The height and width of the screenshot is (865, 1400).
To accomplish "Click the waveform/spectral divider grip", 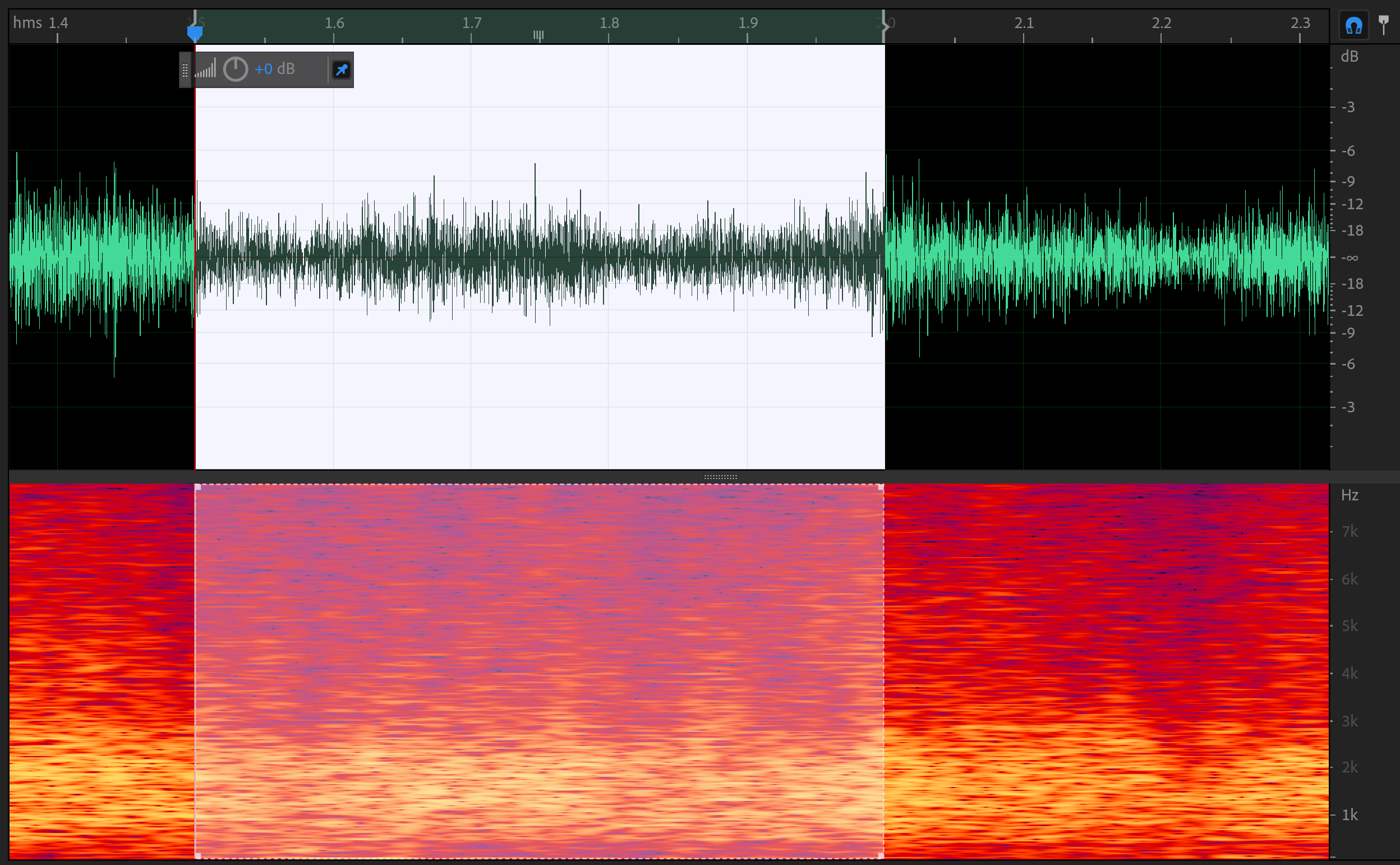I will coord(720,477).
